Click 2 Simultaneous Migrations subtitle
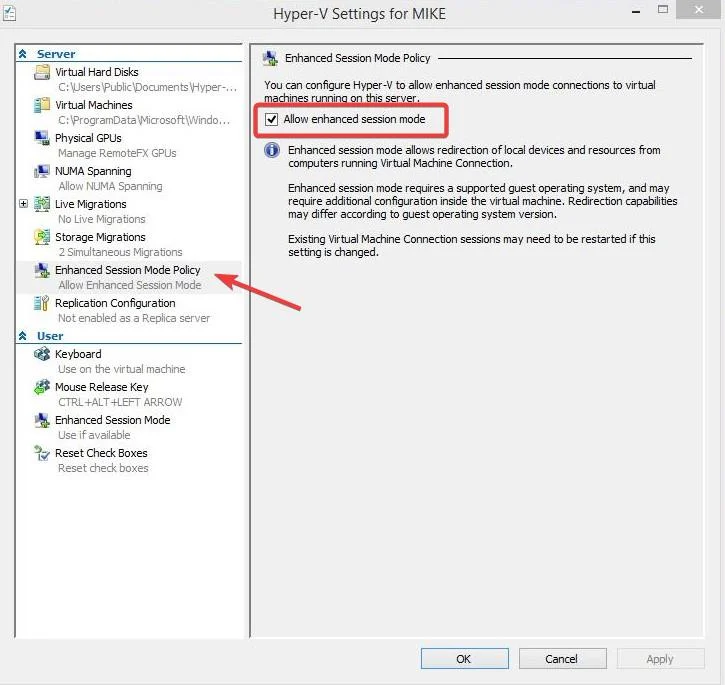The image size is (725, 685). pyautogui.click(x=120, y=252)
